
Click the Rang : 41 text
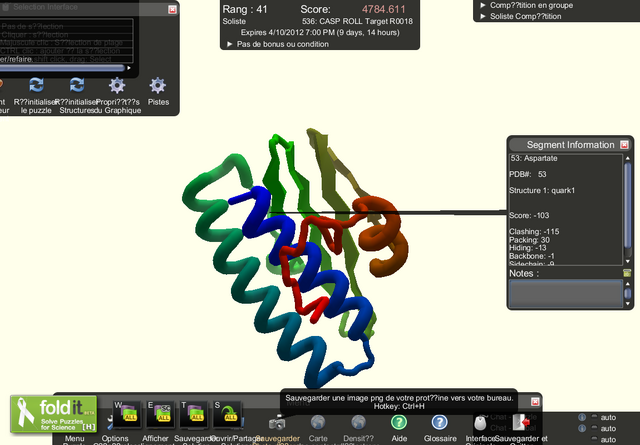245,9
